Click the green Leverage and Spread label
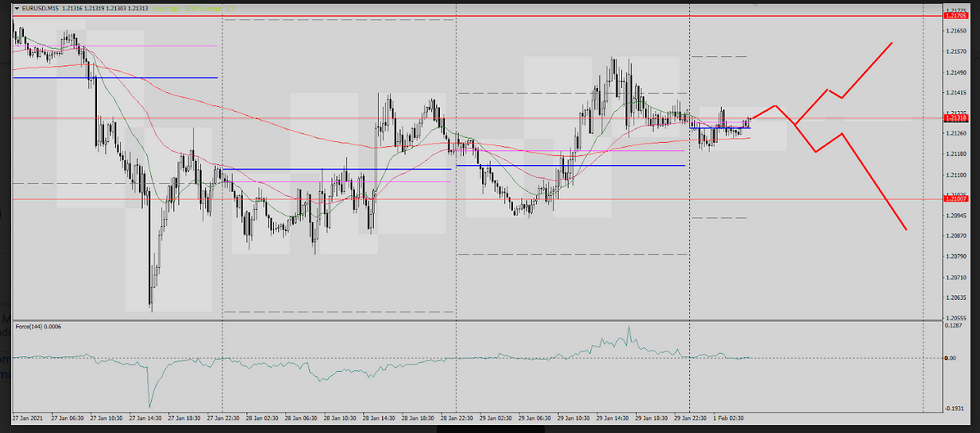 [x=198, y=9]
